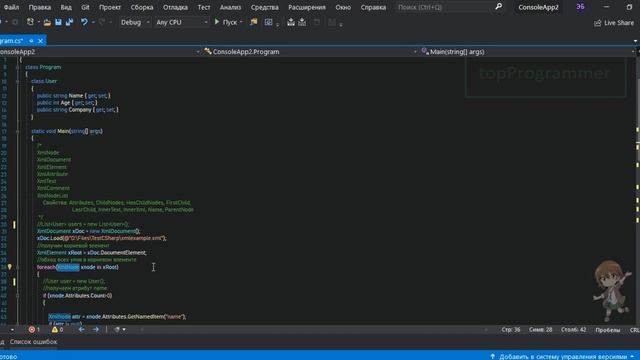Click the Save file icon
The height and width of the screenshot is (360, 640).
(58, 22)
